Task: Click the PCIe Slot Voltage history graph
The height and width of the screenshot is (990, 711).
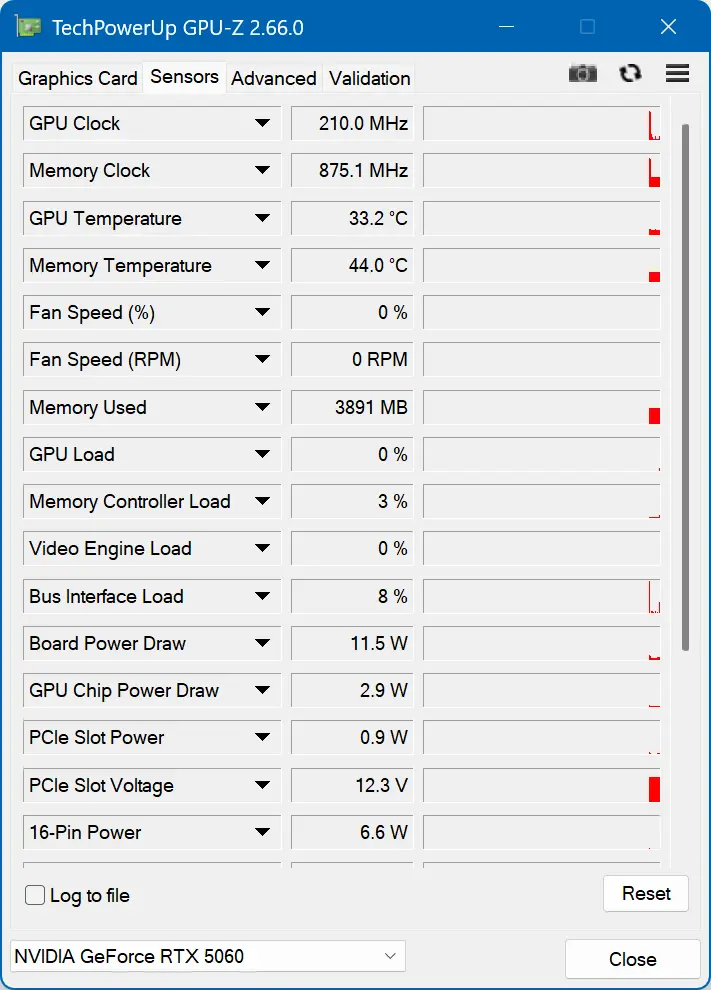Action: click(x=542, y=785)
